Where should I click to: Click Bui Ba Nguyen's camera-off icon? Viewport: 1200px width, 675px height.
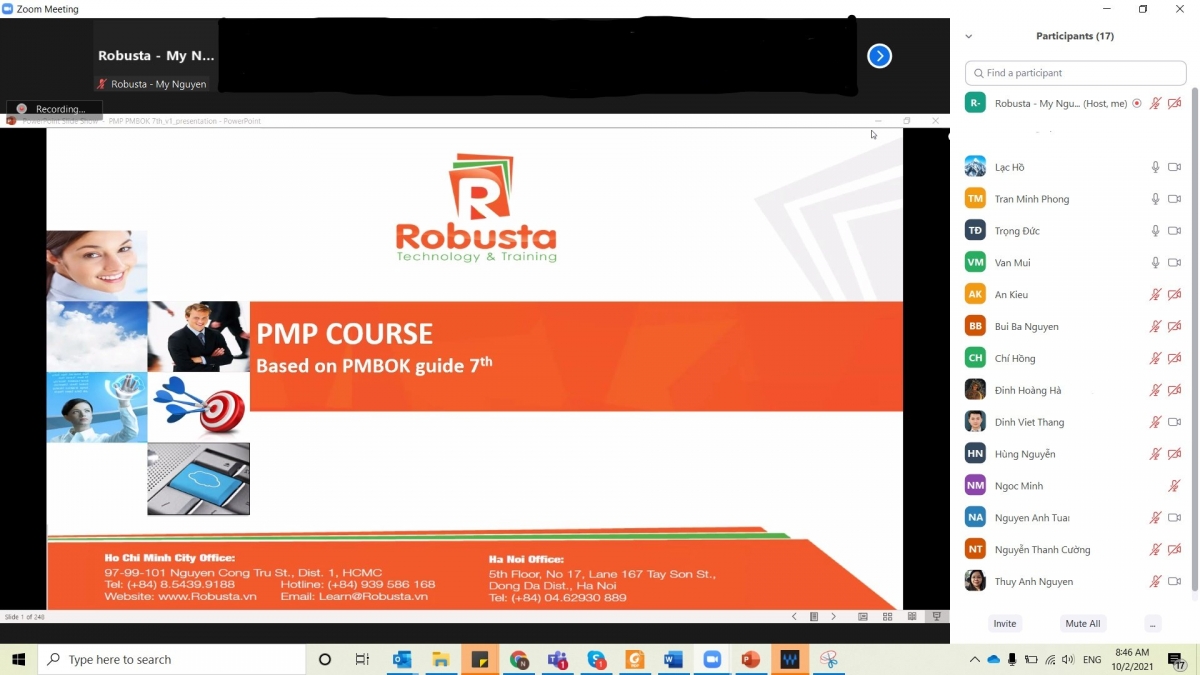[x=1175, y=327]
